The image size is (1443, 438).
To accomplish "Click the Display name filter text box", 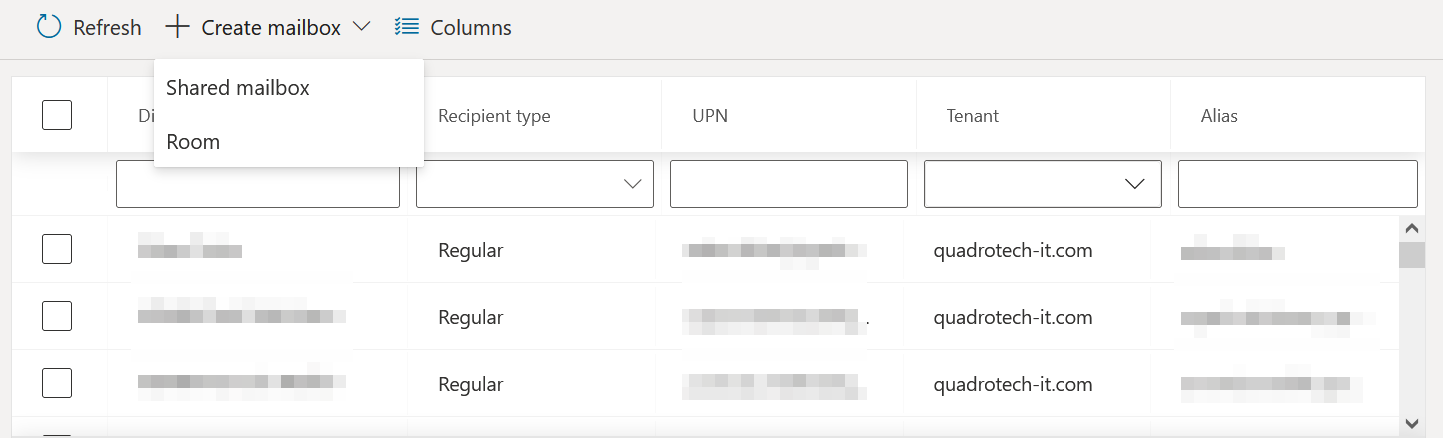I will 257,184.
